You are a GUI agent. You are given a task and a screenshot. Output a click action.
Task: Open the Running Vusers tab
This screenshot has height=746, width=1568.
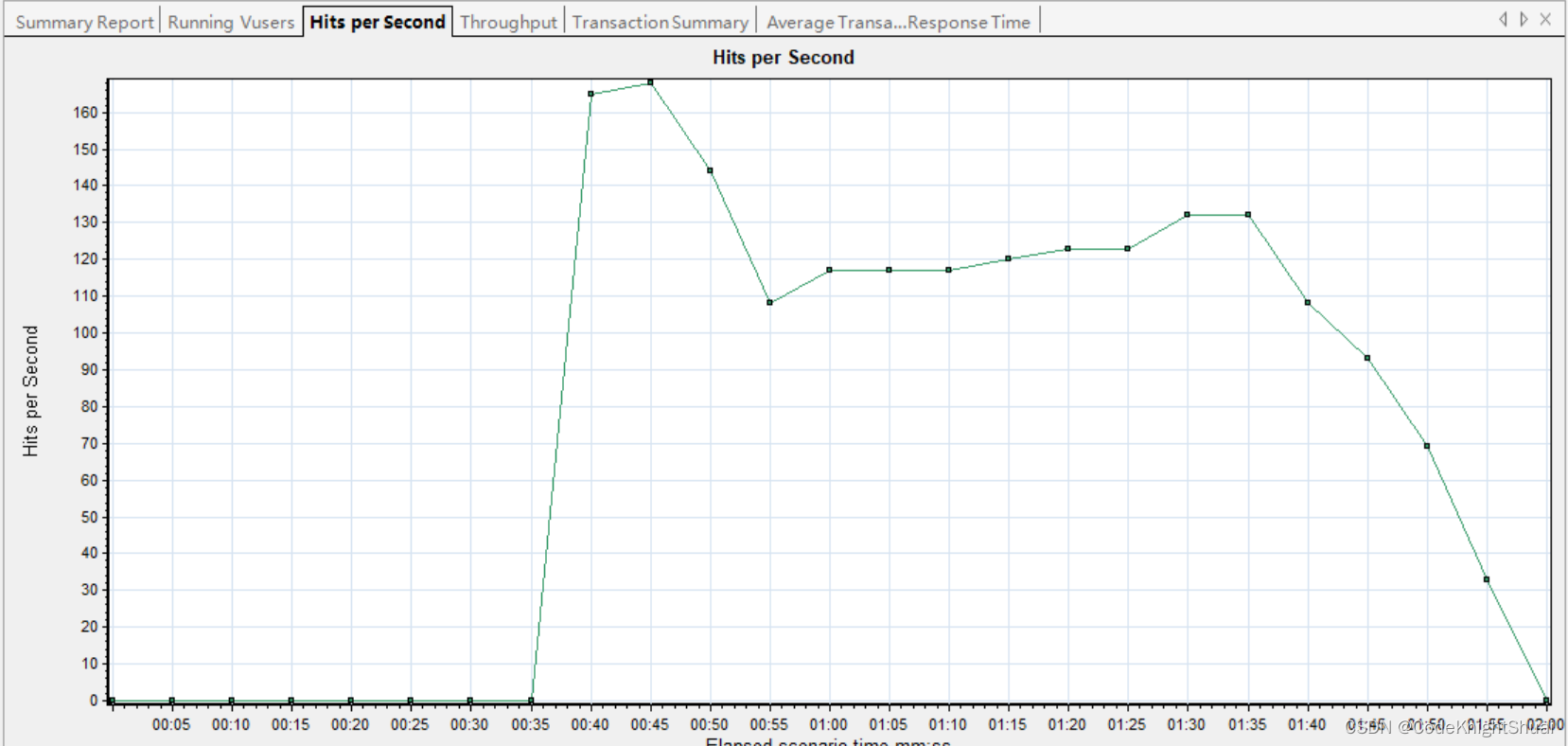point(231,22)
